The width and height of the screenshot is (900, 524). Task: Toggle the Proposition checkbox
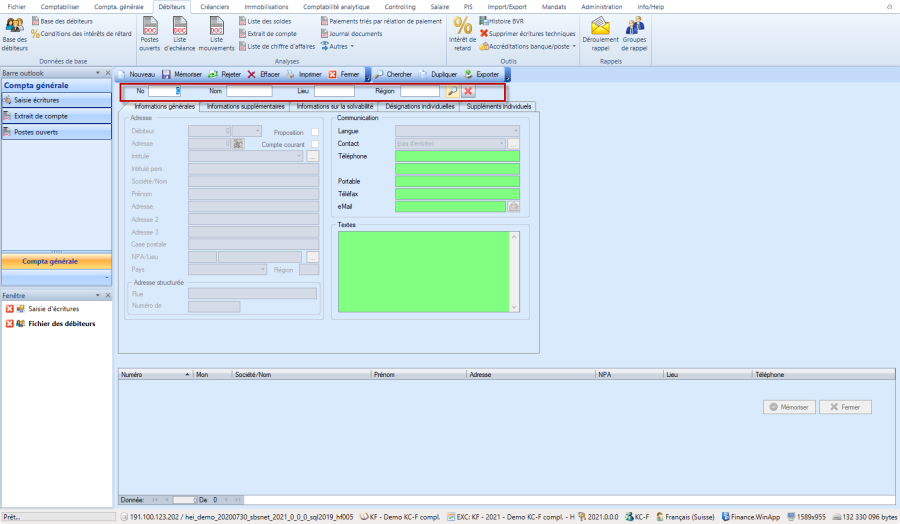click(315, 132)
